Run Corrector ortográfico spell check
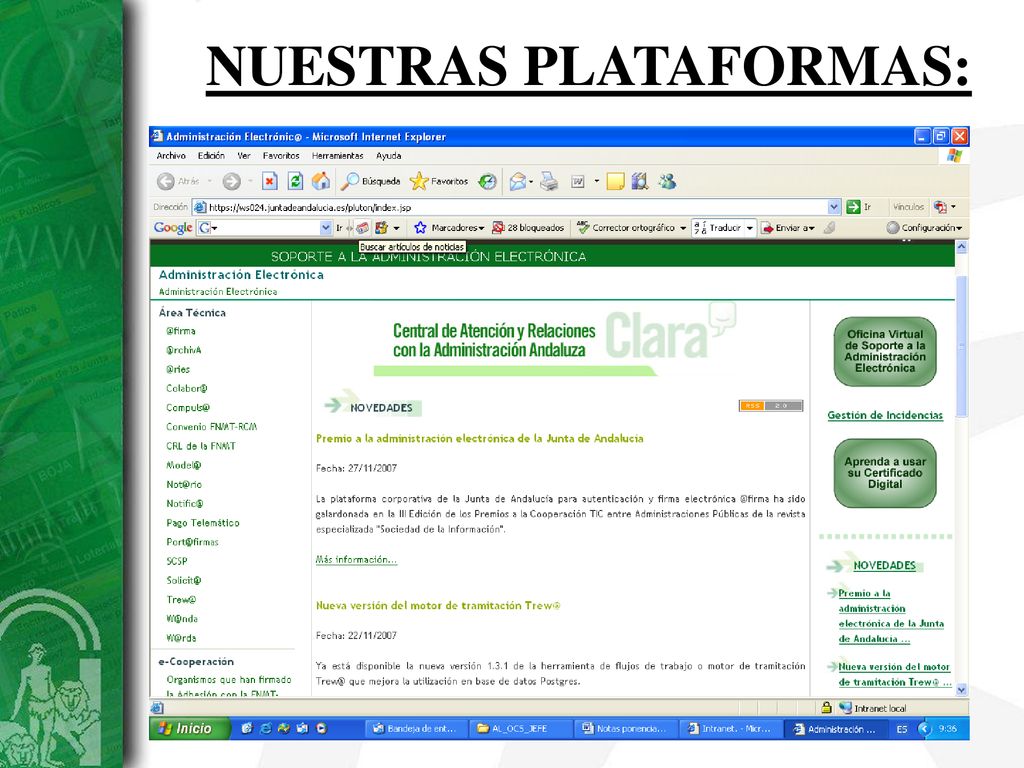 click(x=625, y=227)
